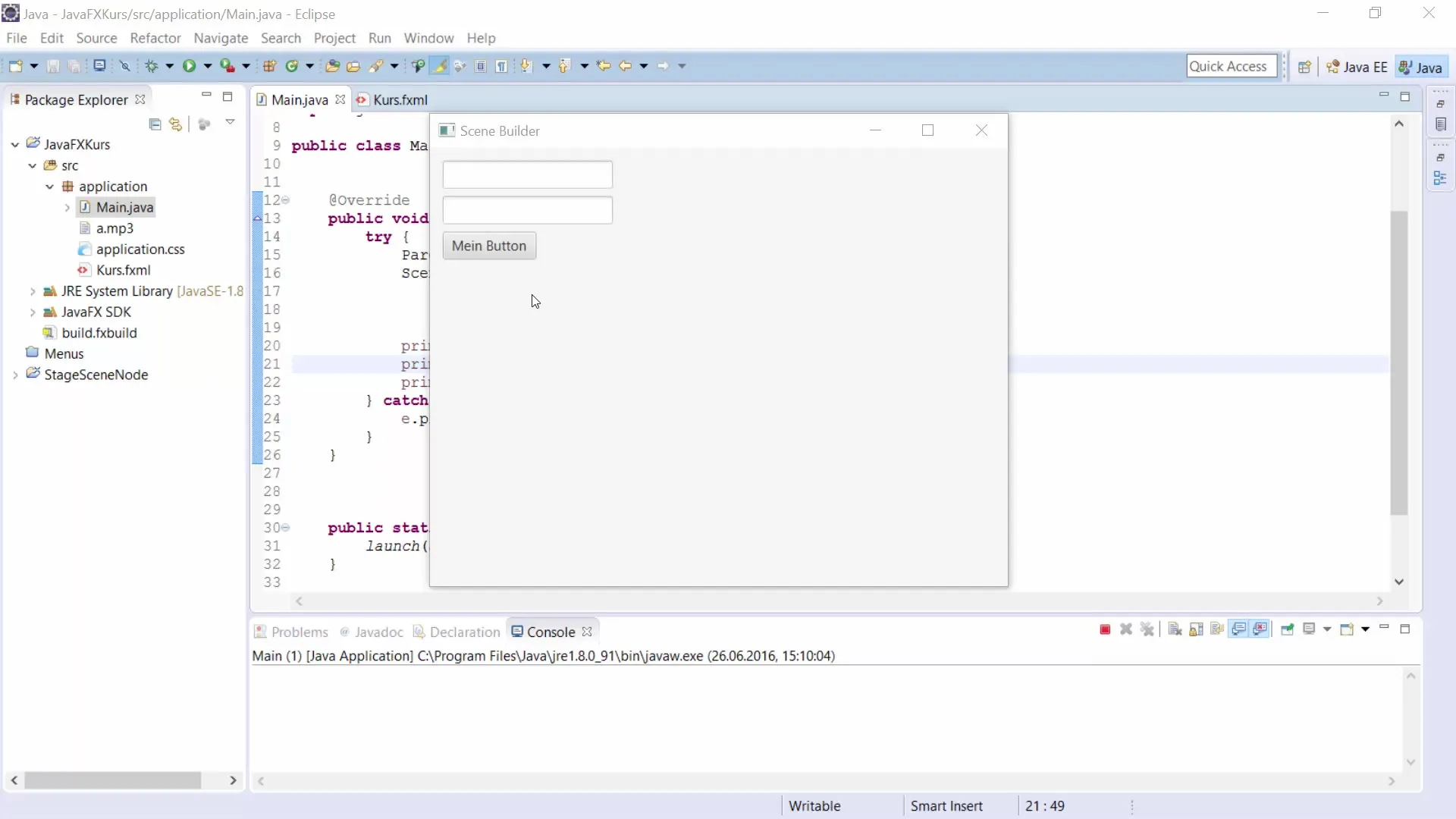Toggle Block Selection Mode icon
The image size is (1456, 819).
coord(481,66)
